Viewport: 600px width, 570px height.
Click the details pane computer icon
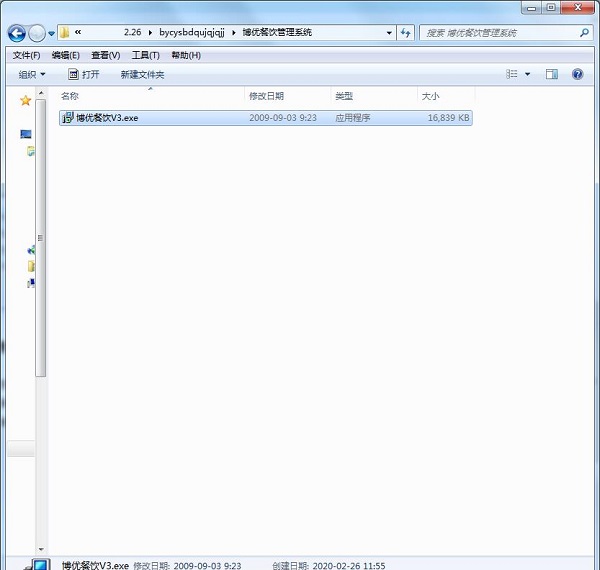(x=38, y=564)
